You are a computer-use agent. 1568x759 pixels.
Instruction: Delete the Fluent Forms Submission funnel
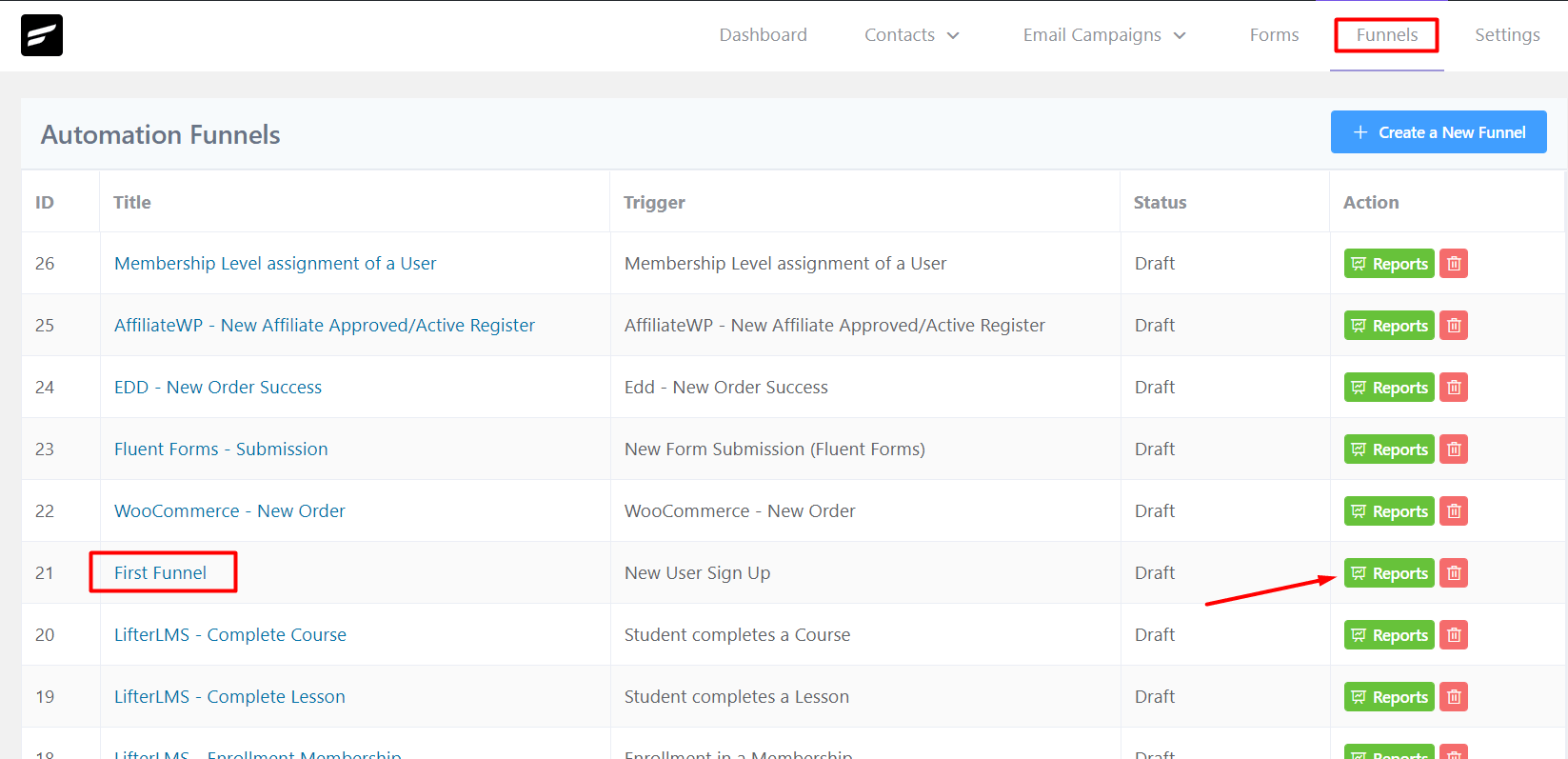[x=1454, y=449]
